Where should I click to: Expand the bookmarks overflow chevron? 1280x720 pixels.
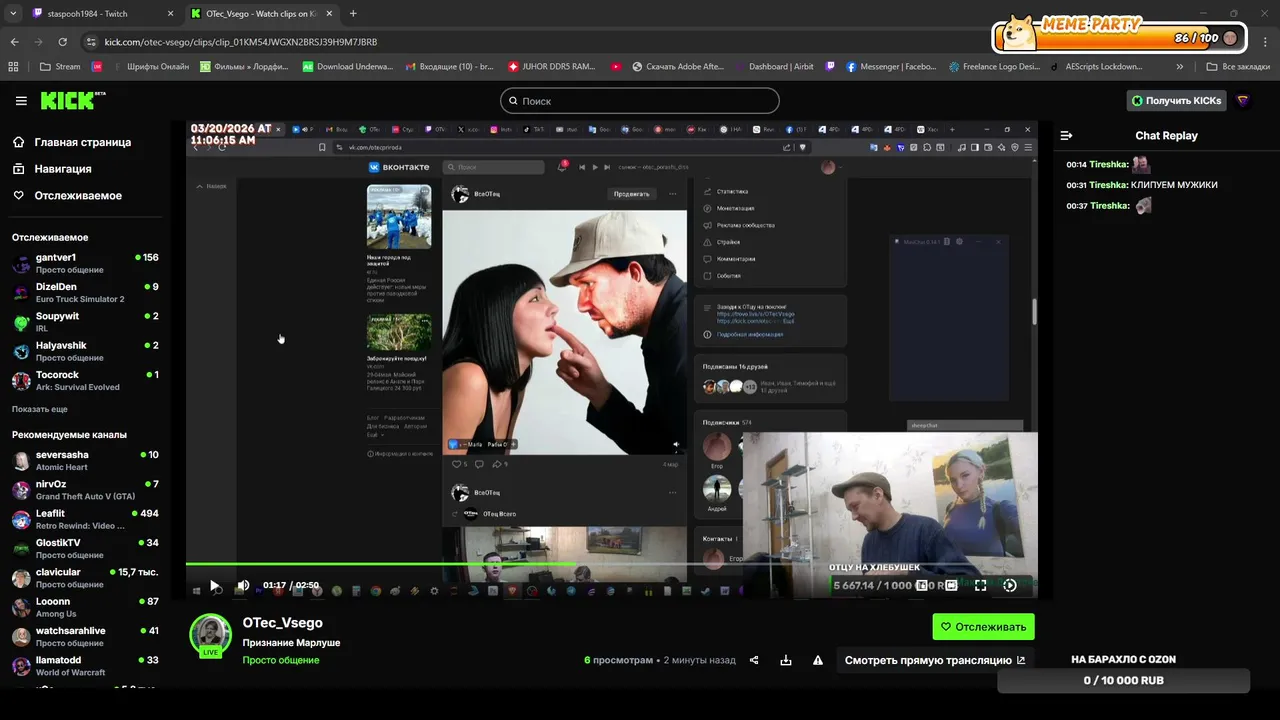pos(1180,67)
